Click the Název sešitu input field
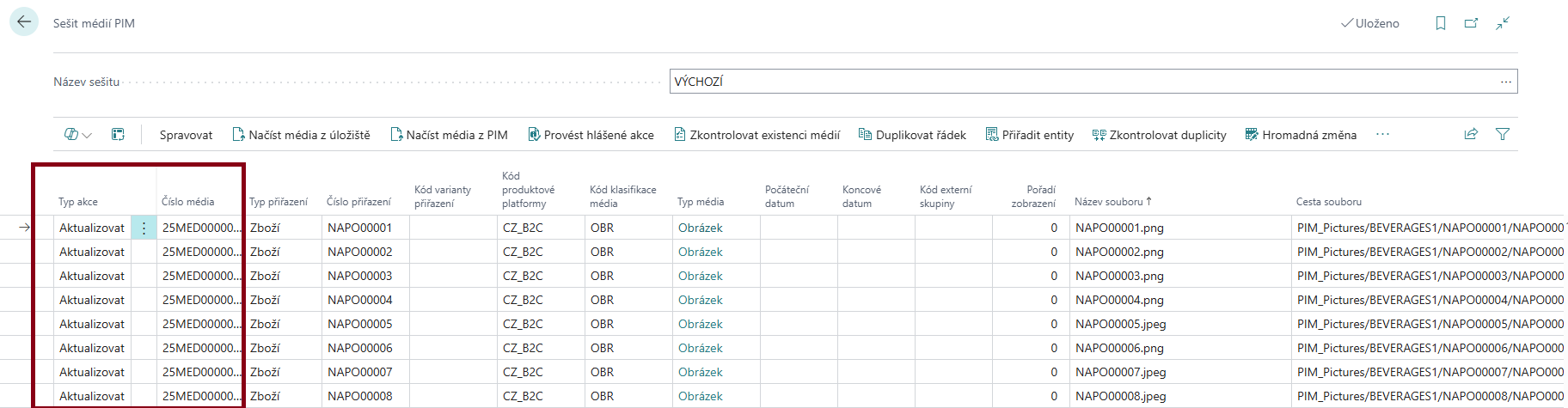The image size is (1568, 408). pos(1083,82)
